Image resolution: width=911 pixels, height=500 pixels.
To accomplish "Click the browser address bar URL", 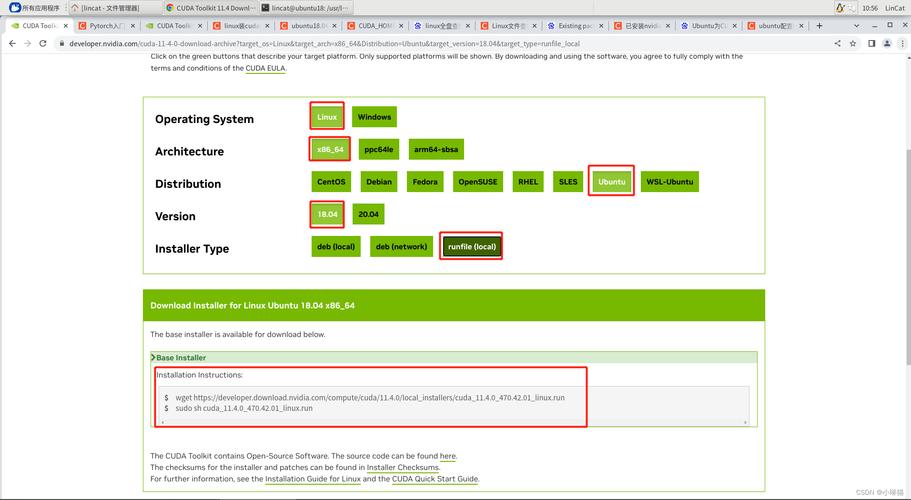I will coord(324,44).
